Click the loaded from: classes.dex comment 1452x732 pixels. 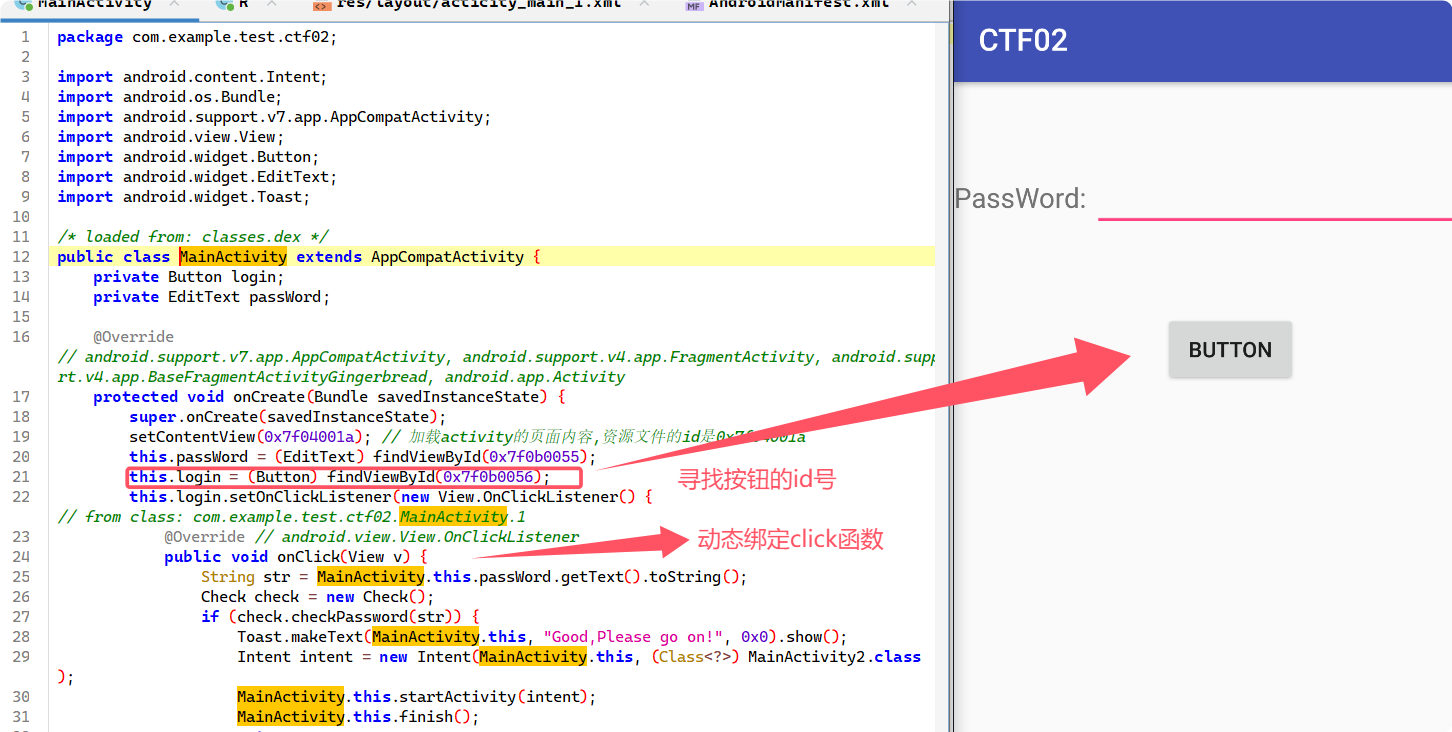pyautogui.click(x=193, y=237)
